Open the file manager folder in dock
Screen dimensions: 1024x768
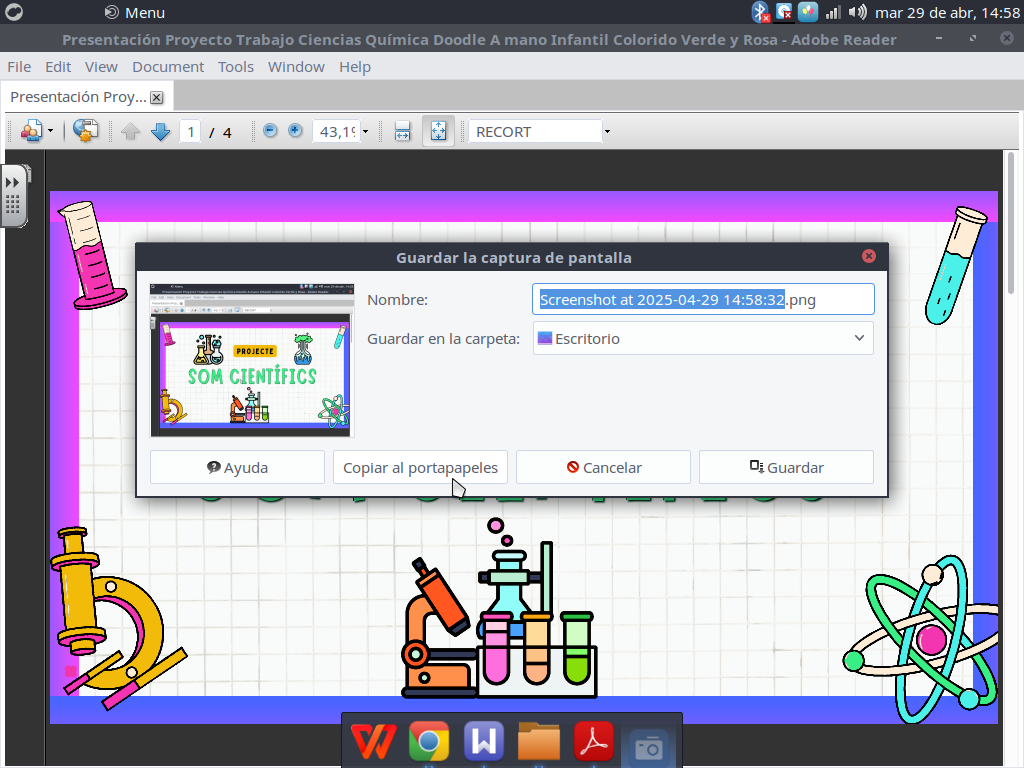[538, 741]
